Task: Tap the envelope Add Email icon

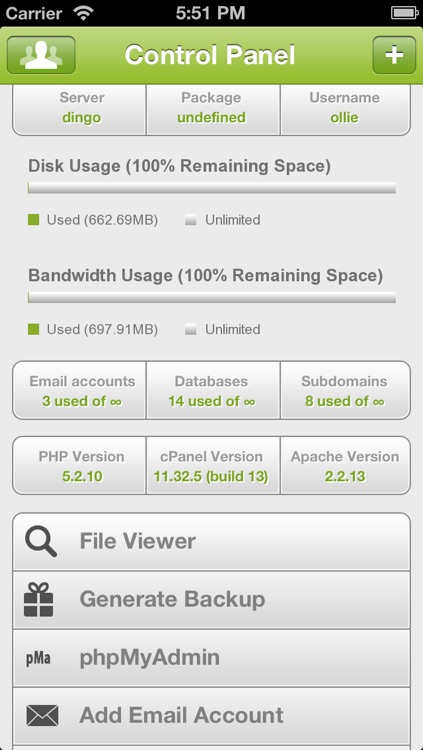Action: coord(42,716)
